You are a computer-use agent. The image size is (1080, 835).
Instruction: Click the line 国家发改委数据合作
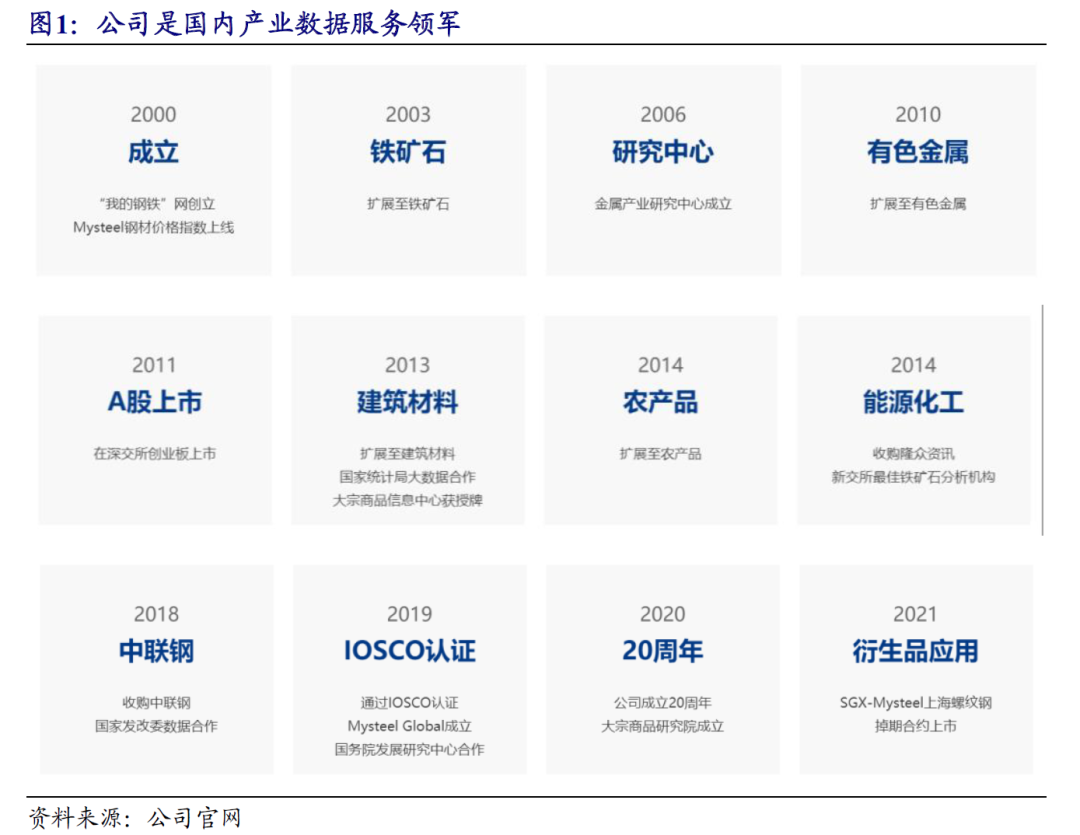[x=156, y=726]
